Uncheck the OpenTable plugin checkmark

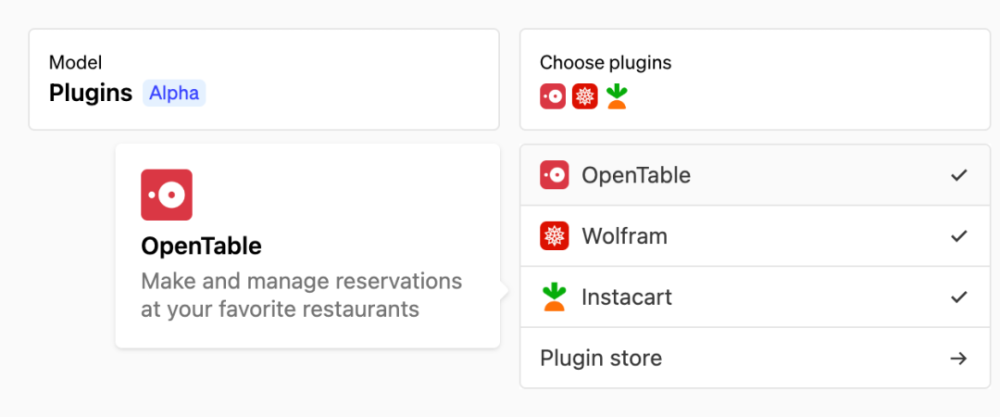pyautogui.click(x=959, y=175)
